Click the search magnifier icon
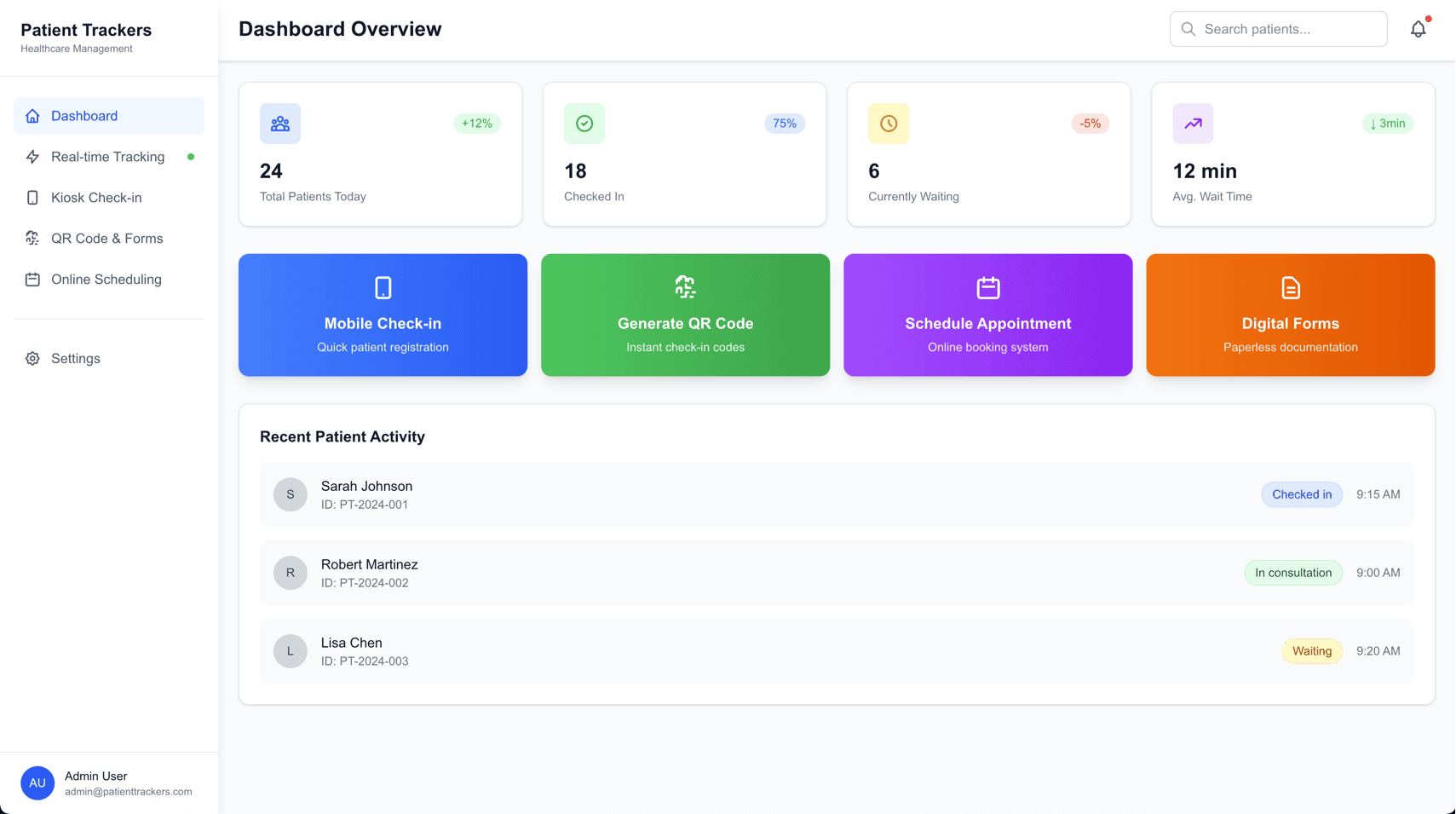Screen dimensions: 1456x814 [x=1188, y=28]
